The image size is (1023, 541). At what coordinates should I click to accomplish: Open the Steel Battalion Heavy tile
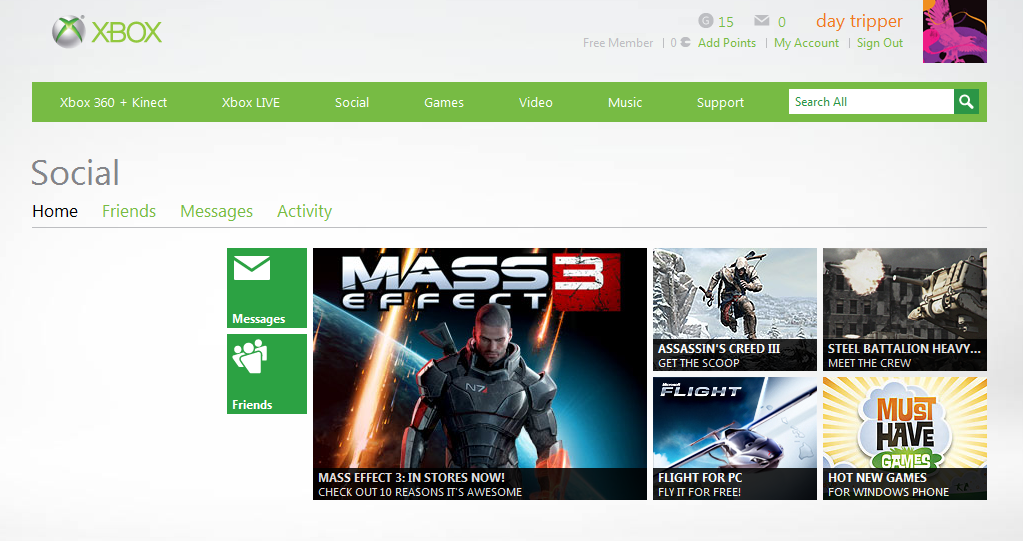click(x=905, y=309)
